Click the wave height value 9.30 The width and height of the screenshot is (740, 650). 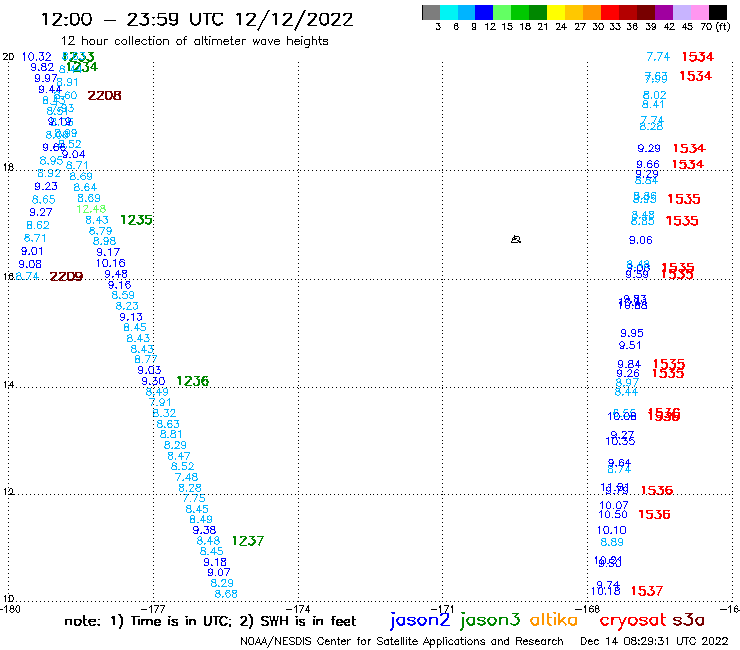coord(153,381)
